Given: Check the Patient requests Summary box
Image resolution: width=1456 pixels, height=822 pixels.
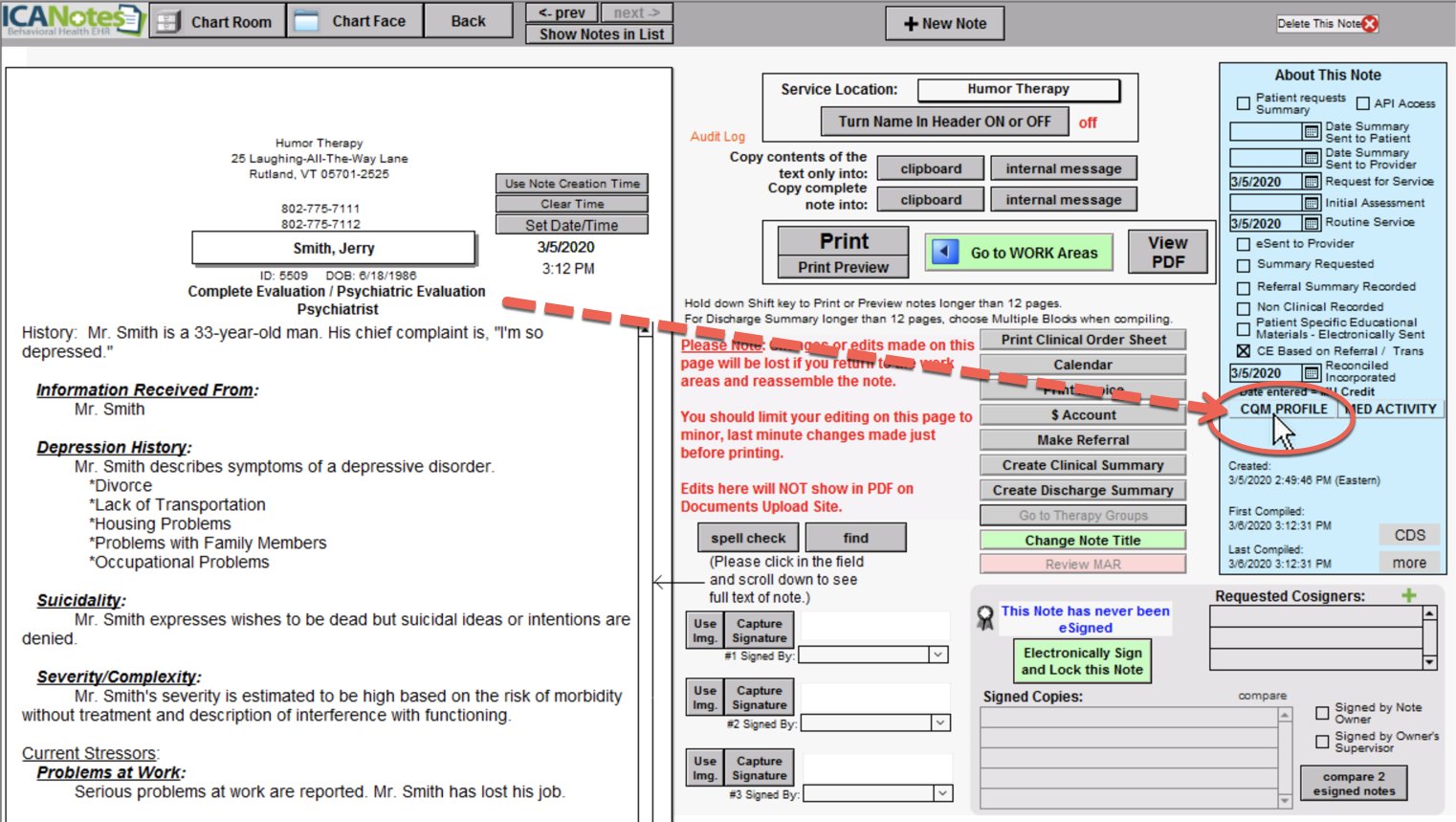Looking at the screenshot, I should click(x=1243, y=103).
